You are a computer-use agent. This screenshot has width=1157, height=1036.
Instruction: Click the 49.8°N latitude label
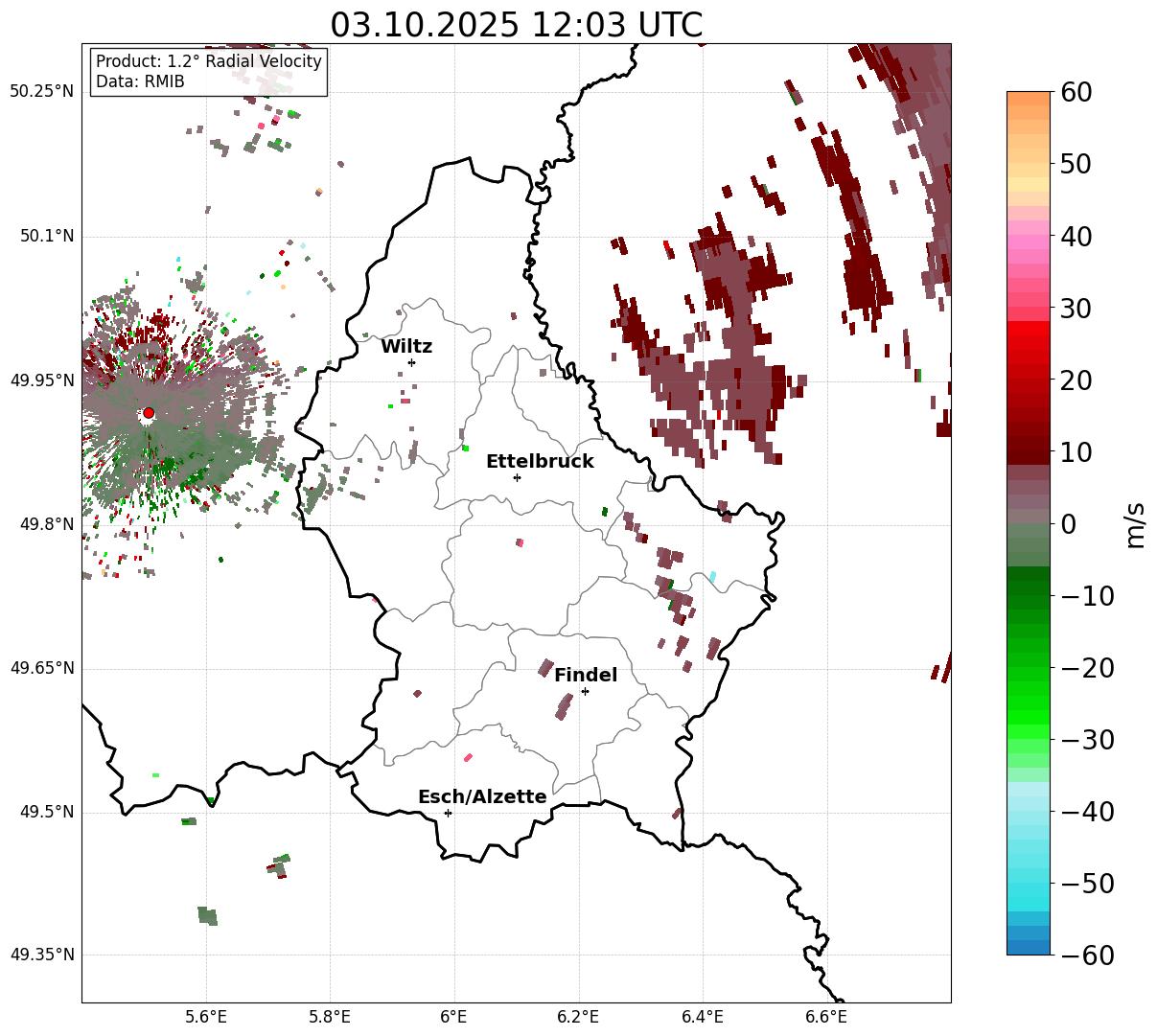(47, 524)
